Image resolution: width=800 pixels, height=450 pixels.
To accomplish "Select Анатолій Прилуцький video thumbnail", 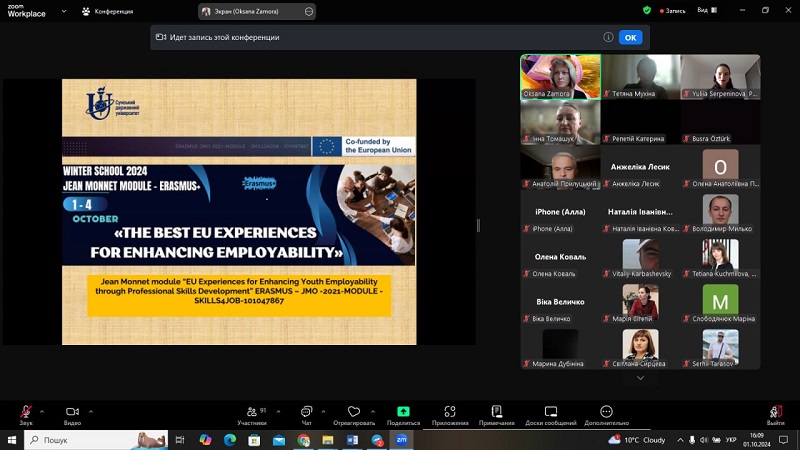I will (x=560, y=167).
